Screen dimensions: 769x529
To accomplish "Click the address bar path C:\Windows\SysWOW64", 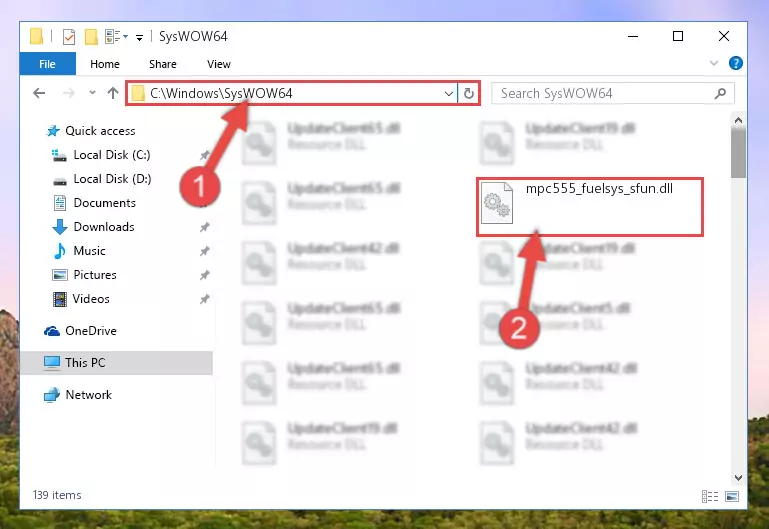I will pos(221,93).
